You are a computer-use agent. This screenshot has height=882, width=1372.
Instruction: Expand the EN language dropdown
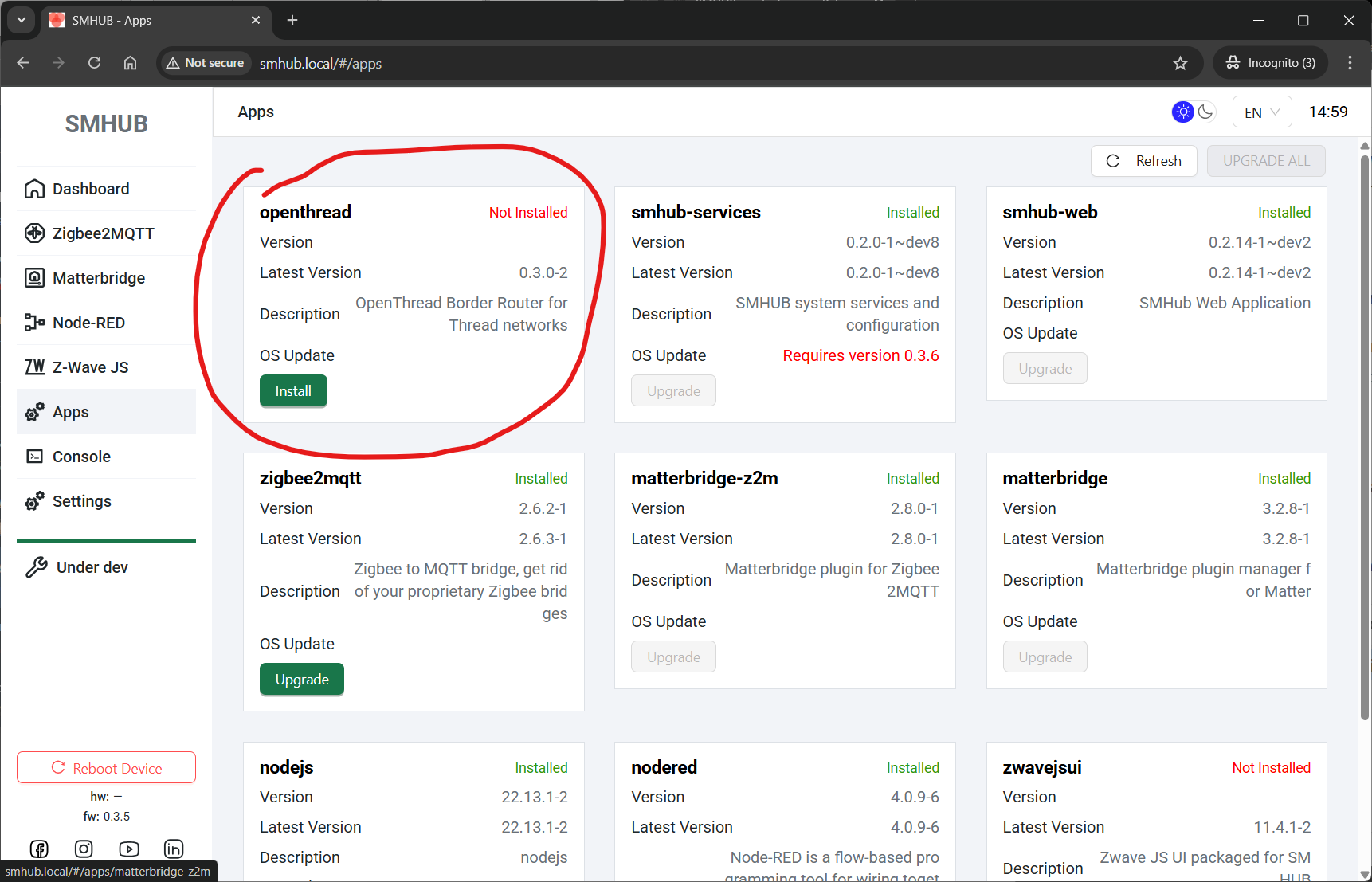(x=1261, y=112)
